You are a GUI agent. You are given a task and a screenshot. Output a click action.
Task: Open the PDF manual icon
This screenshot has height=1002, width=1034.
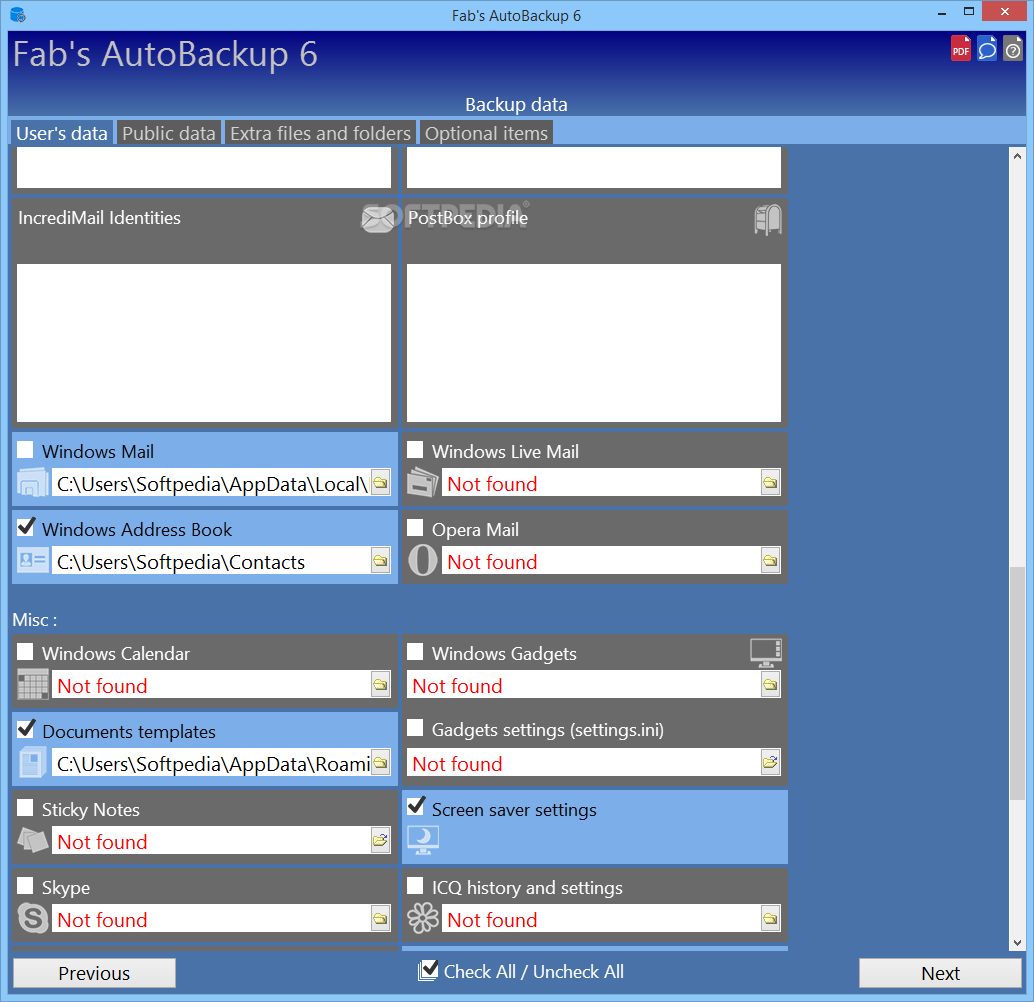pos(960,49)
